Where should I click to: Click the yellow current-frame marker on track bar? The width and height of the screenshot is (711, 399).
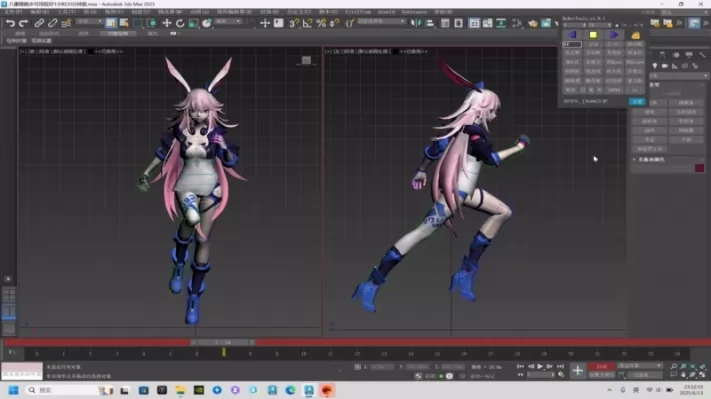coord(224,352)
